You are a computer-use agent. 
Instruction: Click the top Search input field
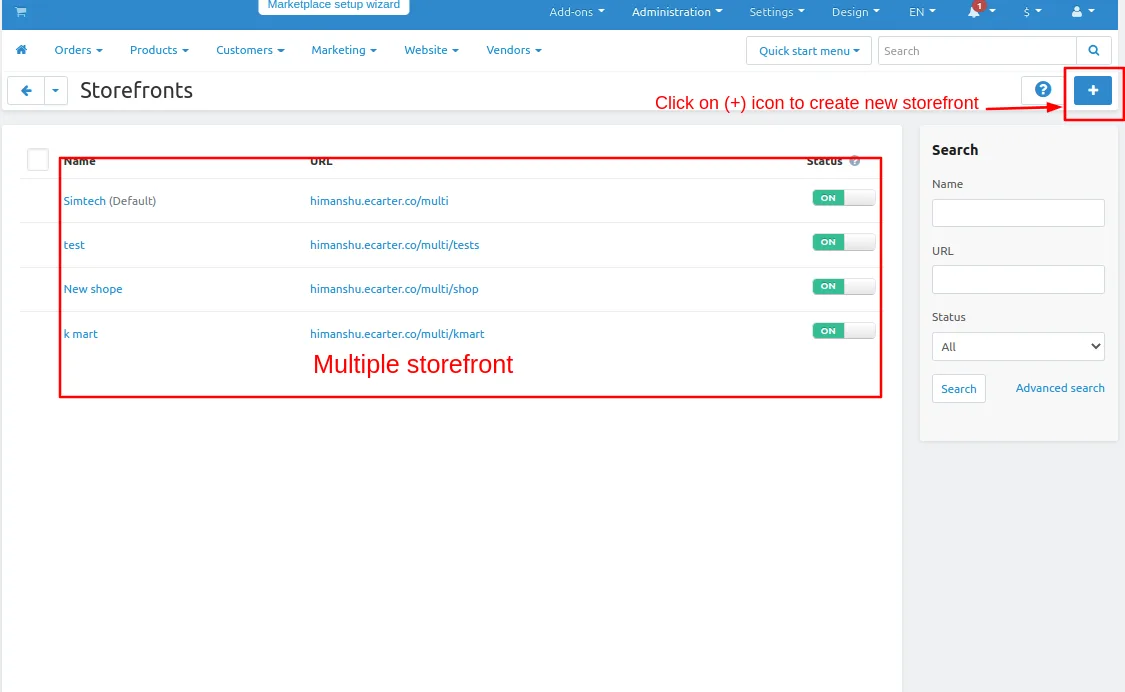(x=977, y=50)
